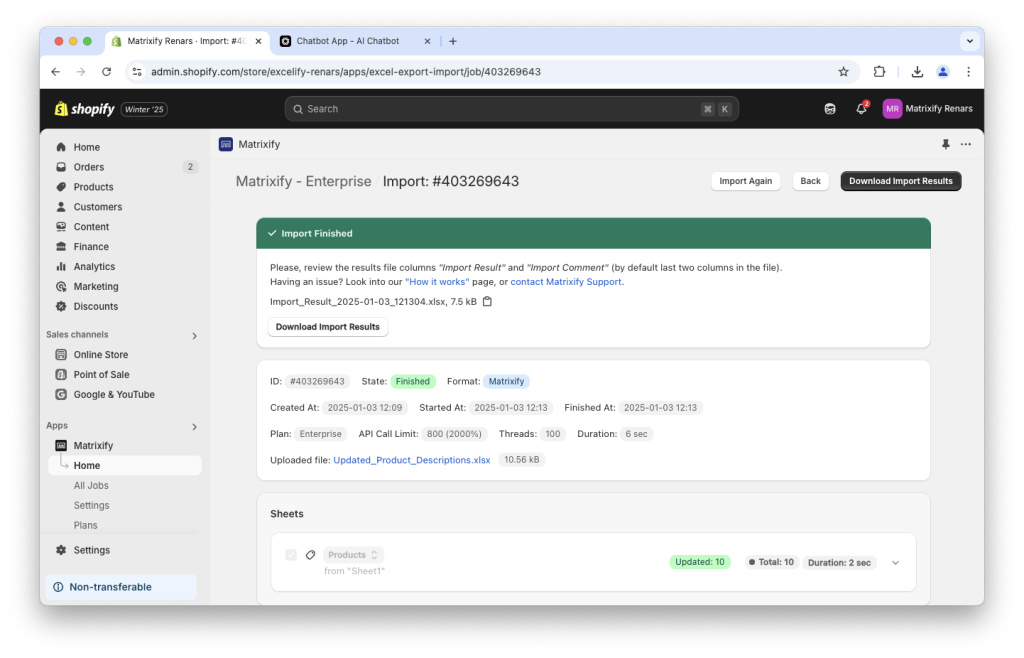Expand the Products sheet details
This screenshot has height=658, width=1024.
point(895,562)
